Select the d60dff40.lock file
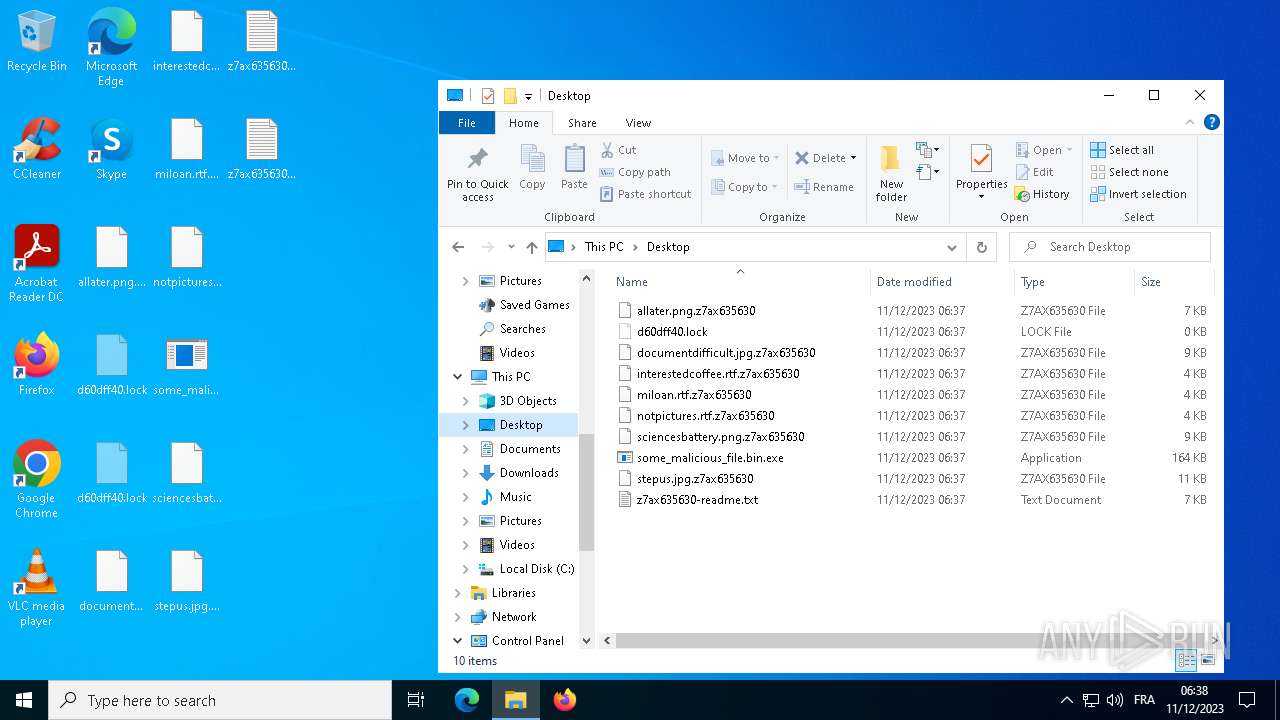 coord(672,332)
